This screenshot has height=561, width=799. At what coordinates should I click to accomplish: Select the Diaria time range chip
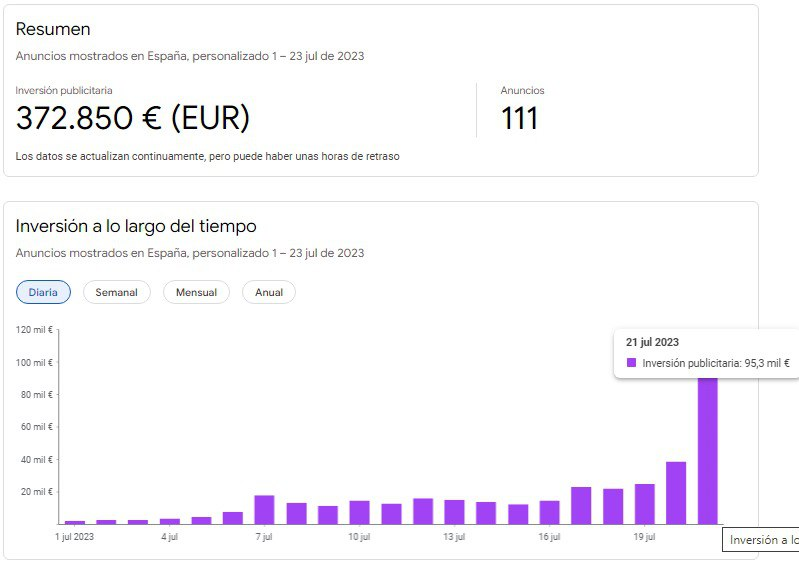(x=43, y=292)
